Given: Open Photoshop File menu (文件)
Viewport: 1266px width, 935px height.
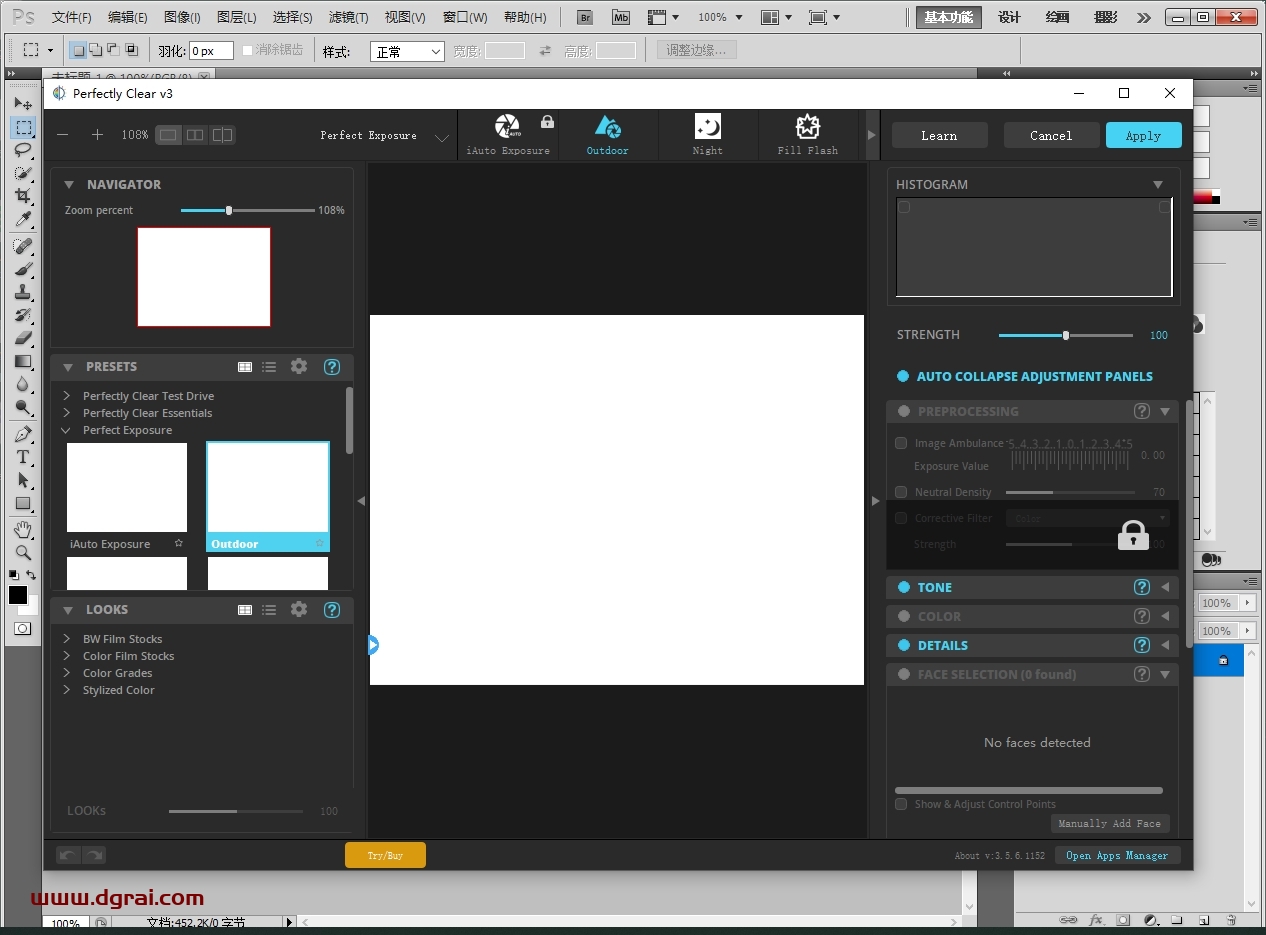Looking at the screenshot, I should point(71,17).
